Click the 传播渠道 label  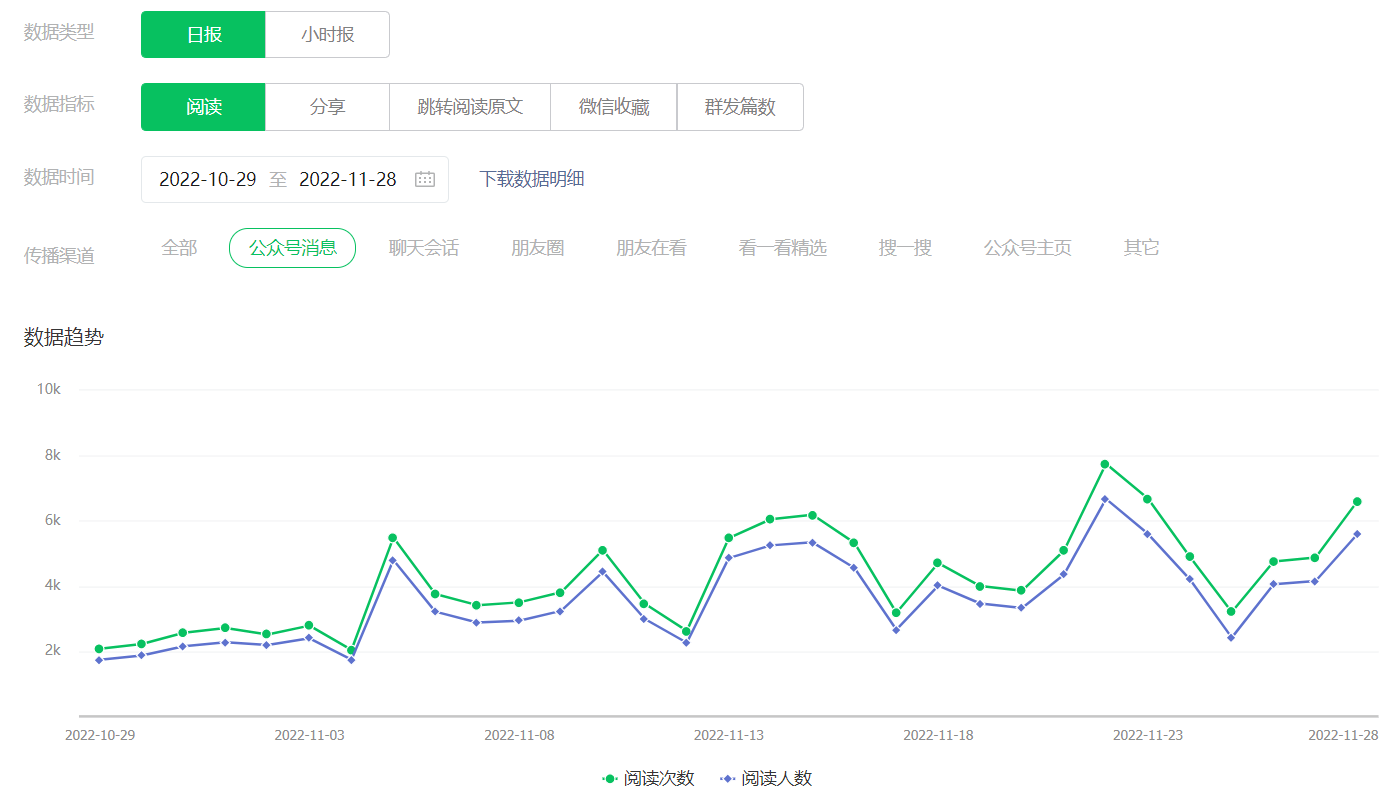[59, 256]
